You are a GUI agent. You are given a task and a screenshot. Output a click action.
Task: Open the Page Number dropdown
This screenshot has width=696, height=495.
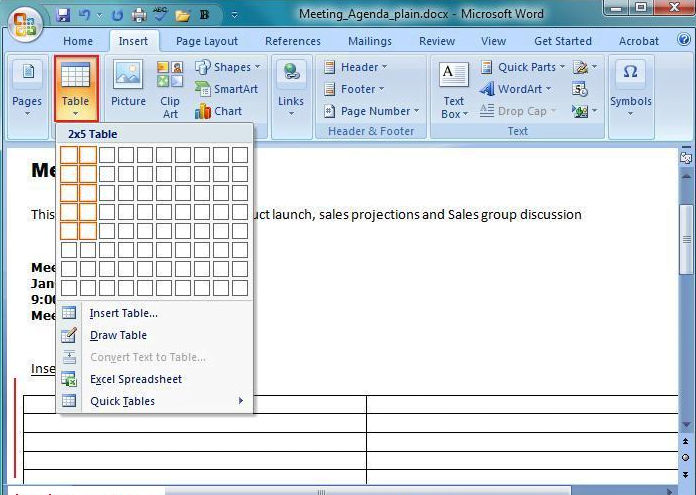372,111
